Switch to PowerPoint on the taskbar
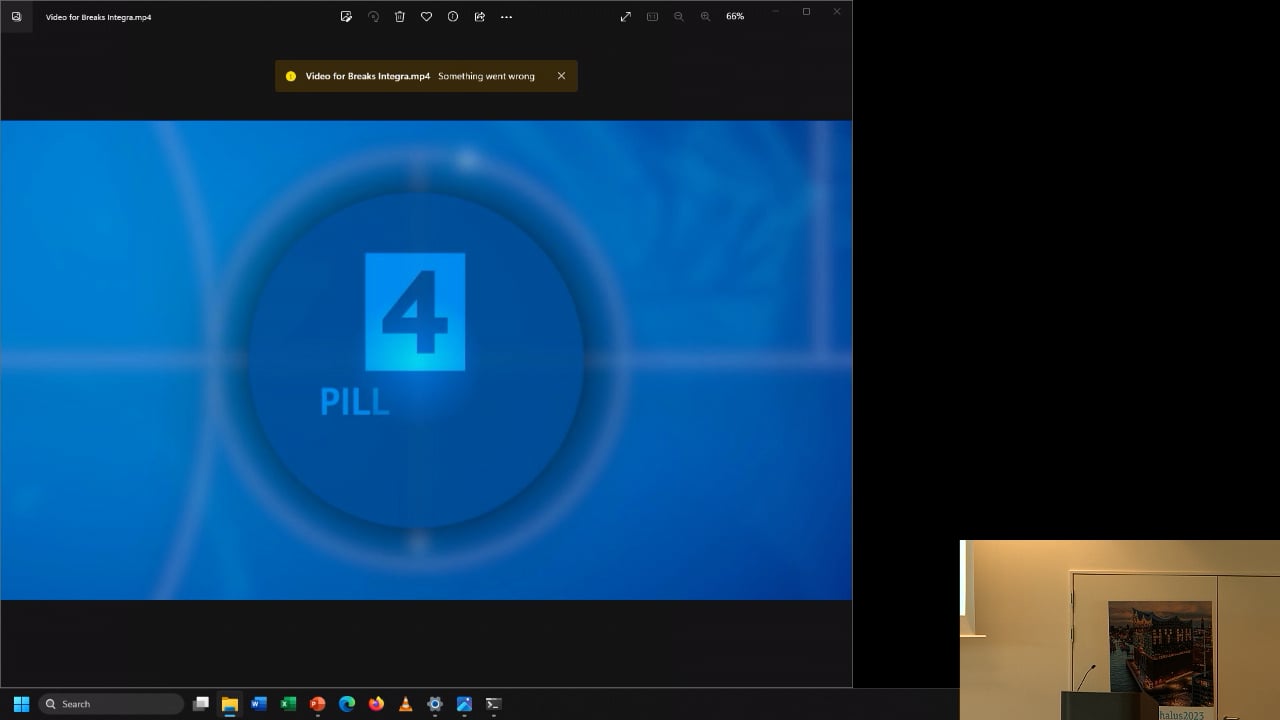Screen dimensions: 1280x720 click(318, 704)
